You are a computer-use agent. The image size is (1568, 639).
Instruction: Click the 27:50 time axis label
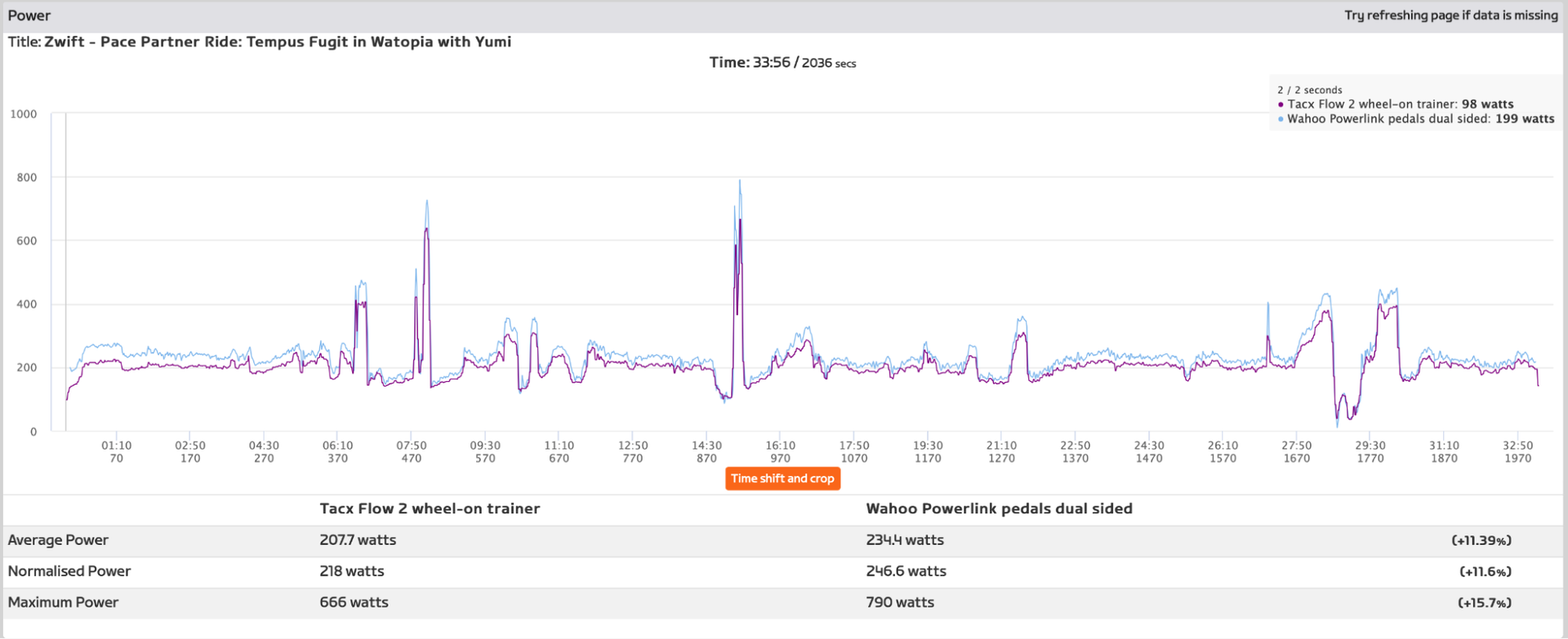click(1296, 446)
